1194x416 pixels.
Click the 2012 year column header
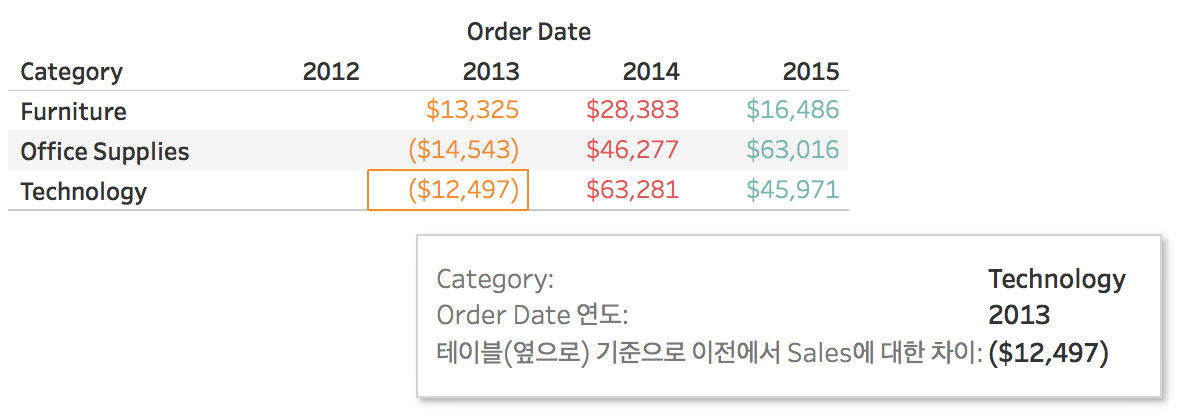(x=331, y=72)
